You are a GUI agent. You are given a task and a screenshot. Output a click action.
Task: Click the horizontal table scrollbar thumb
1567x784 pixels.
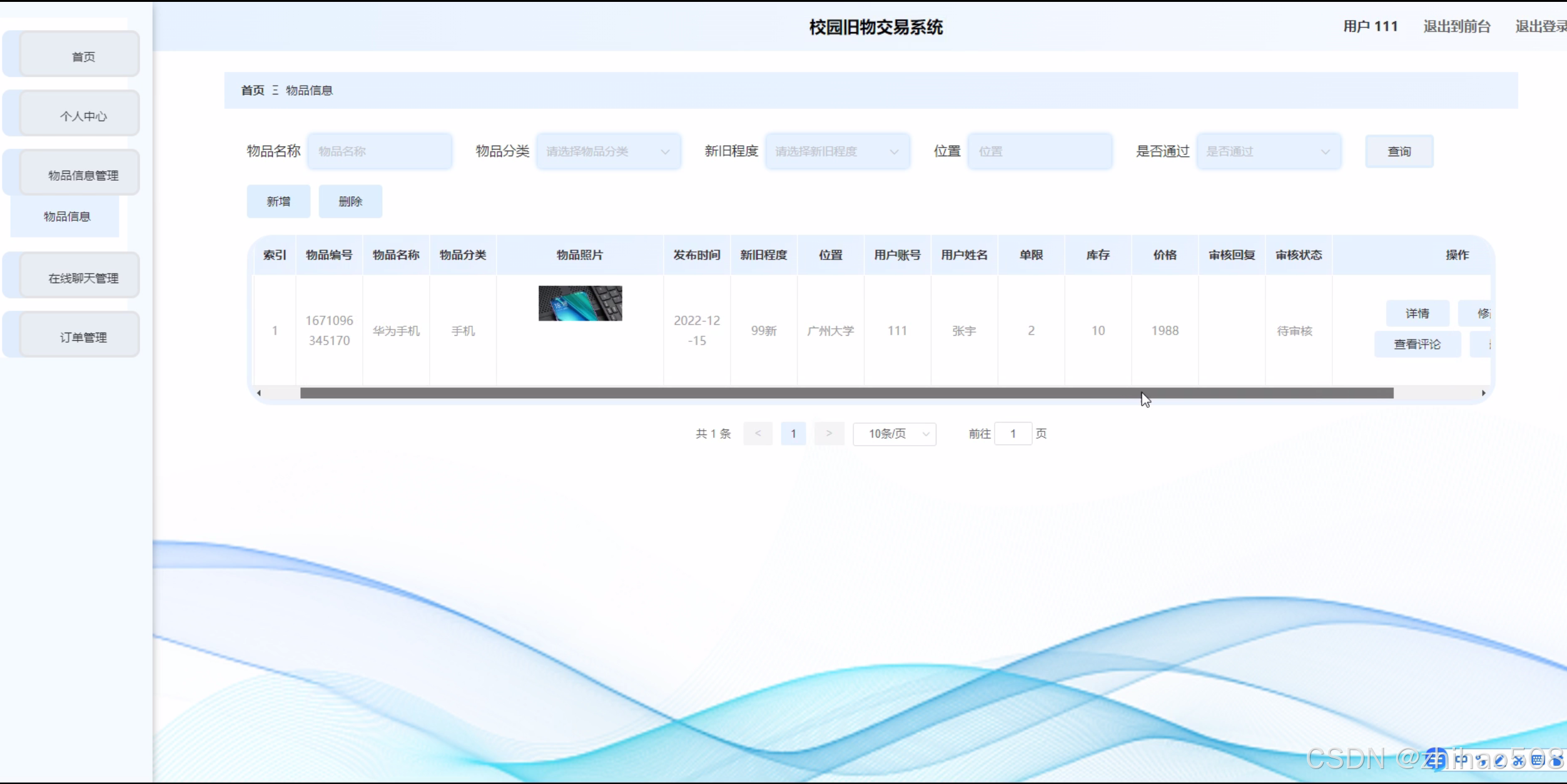click(x=846, y=393)
